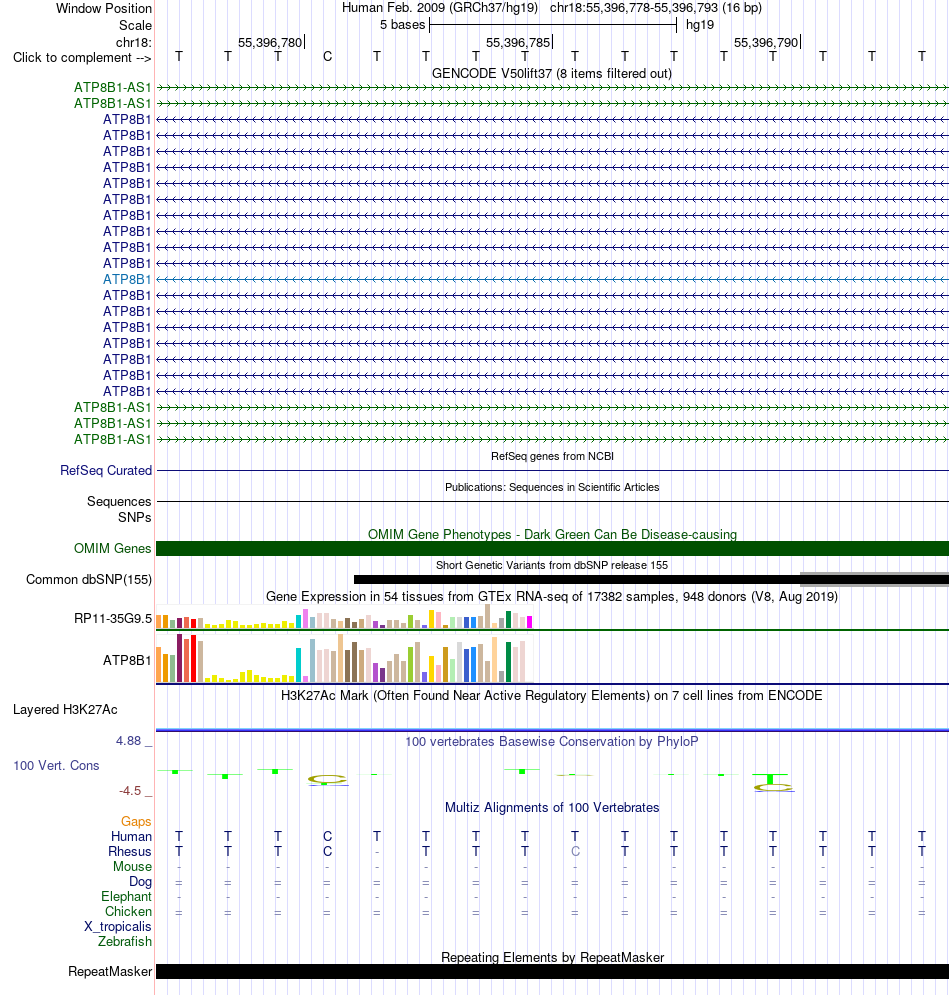The width and height of the screenshot is (950, 995).
Task: Click the 'RefSeq genes from NCBI' track title
Action: click(x=552, y=456)
